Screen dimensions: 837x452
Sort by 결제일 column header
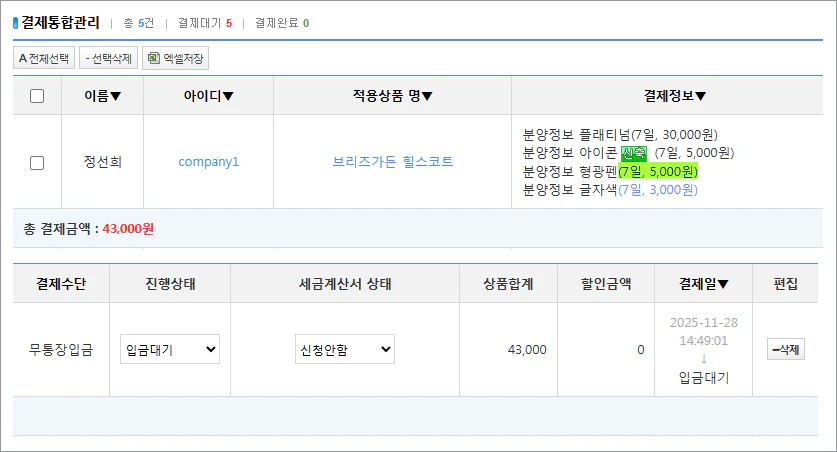click(x=703, y=284)
